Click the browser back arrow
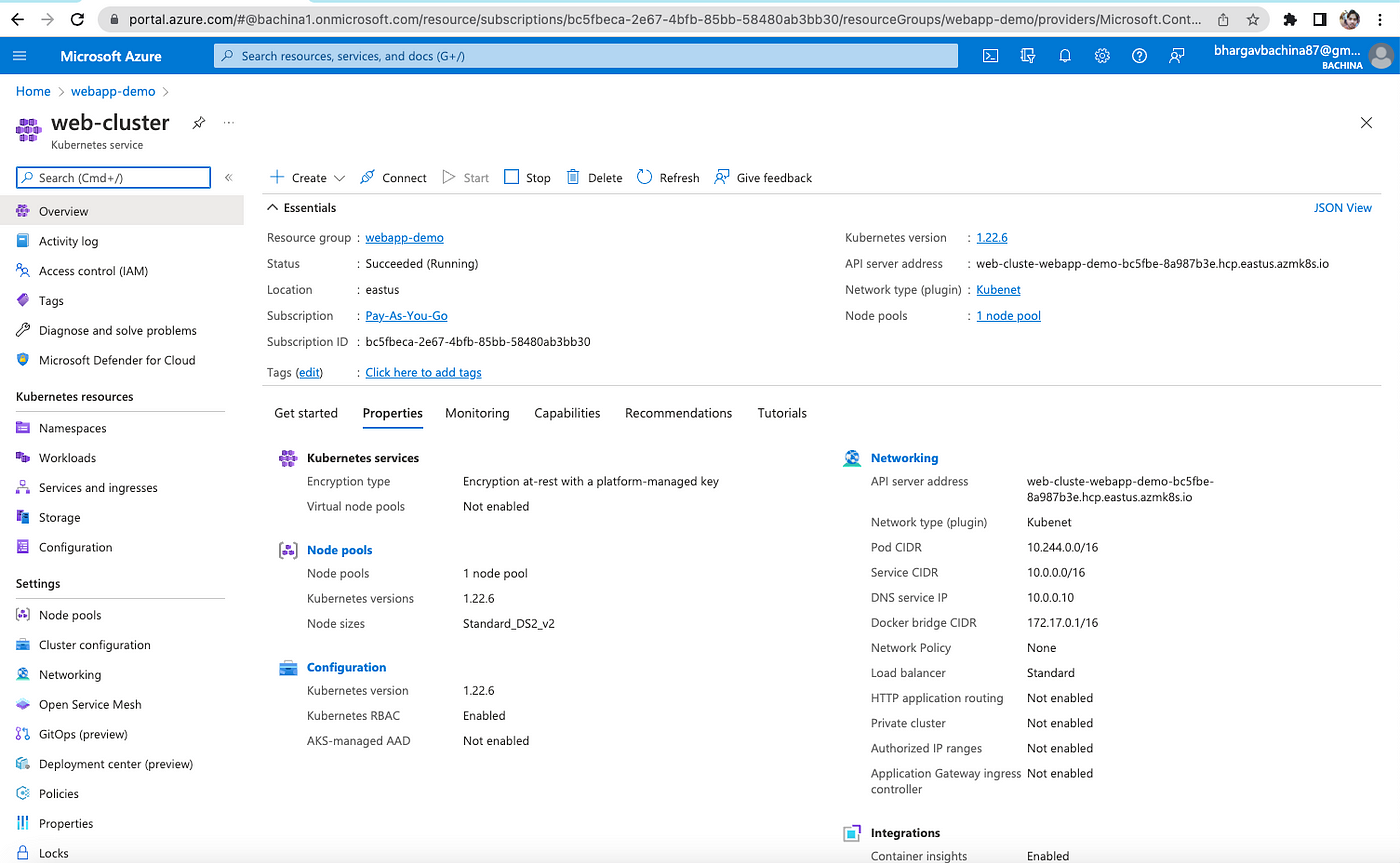This screenshot has height=863, width=1400. click(x=17, y=19)
